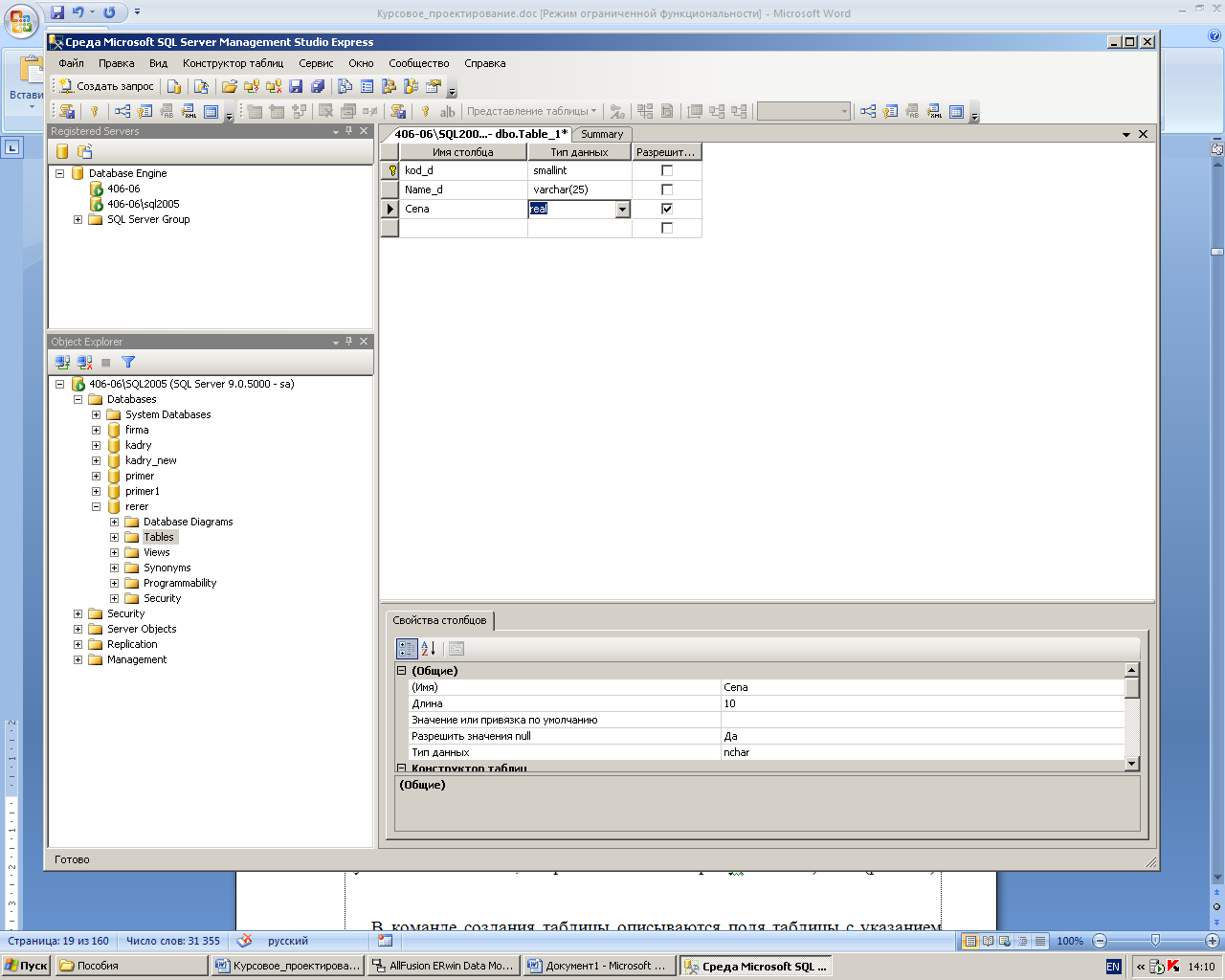Click the Word Help question mark icon
The height and width of the screenshot is (980, 1225).
[x=1214, y=36]
